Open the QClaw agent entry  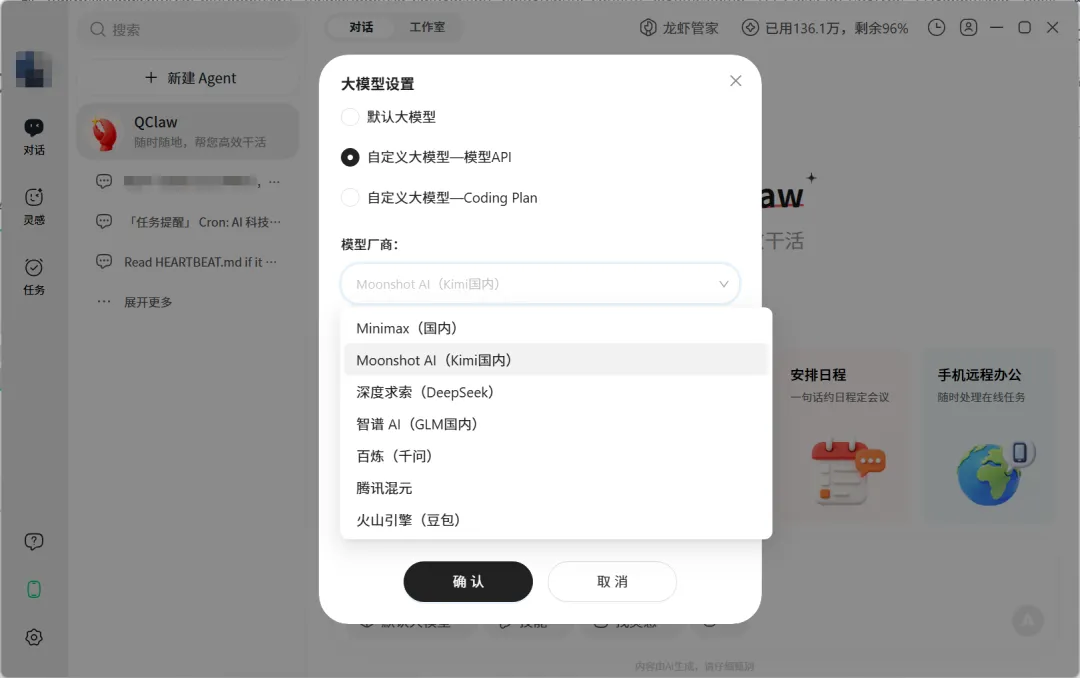[x=188, y=132]
